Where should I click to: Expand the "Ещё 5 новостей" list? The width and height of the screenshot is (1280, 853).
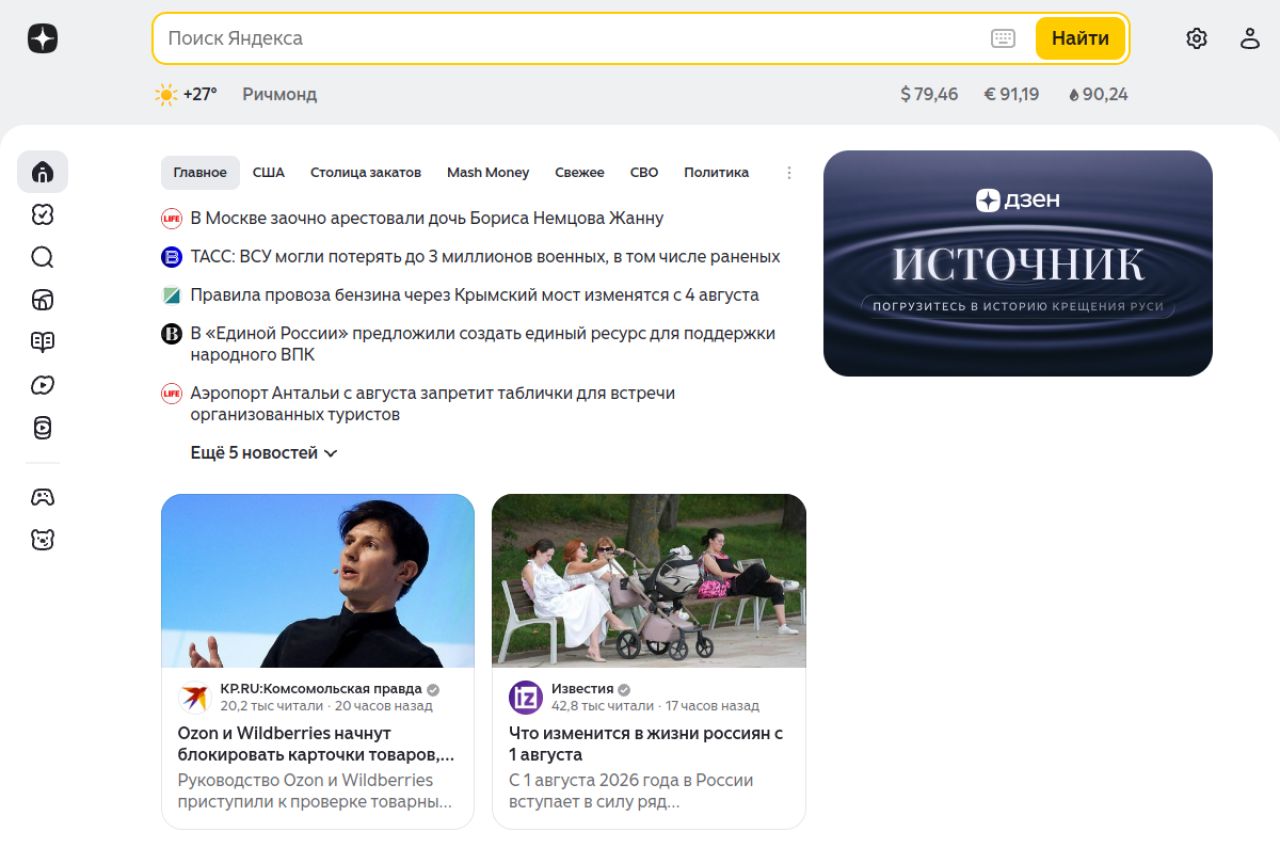click(x=264, y=453)
